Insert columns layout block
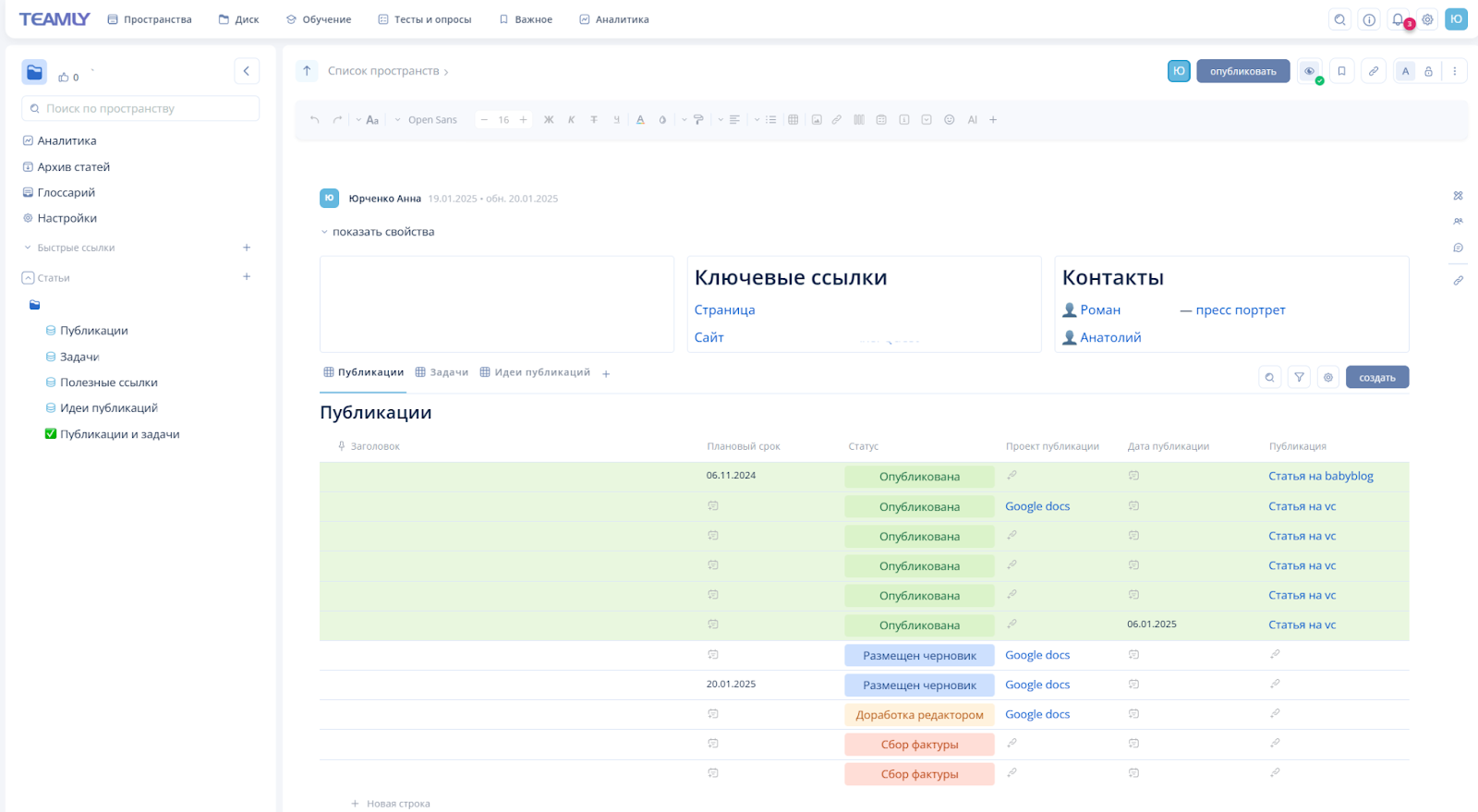This screenshot has width=1478, height=812. (859, 120)
